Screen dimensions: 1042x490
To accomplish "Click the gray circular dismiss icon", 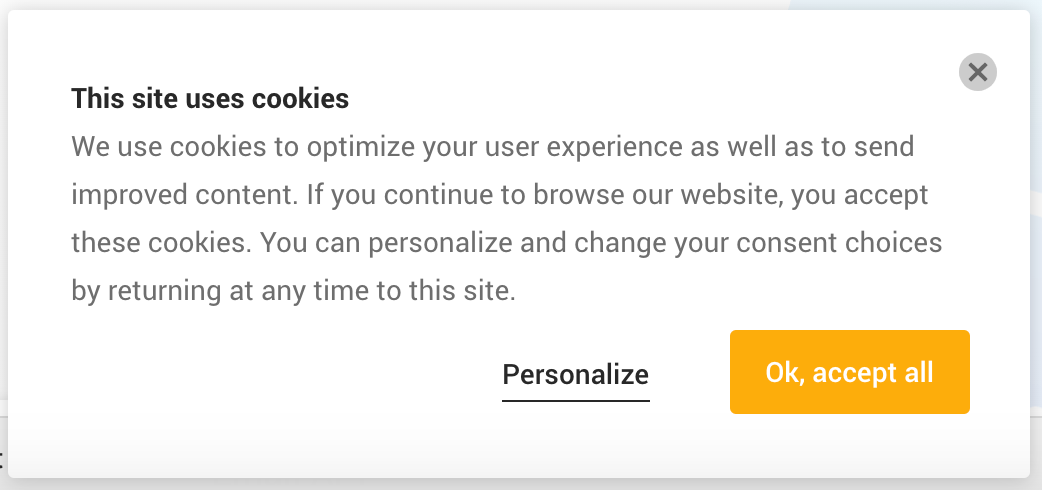I will [x=978, y=72].
